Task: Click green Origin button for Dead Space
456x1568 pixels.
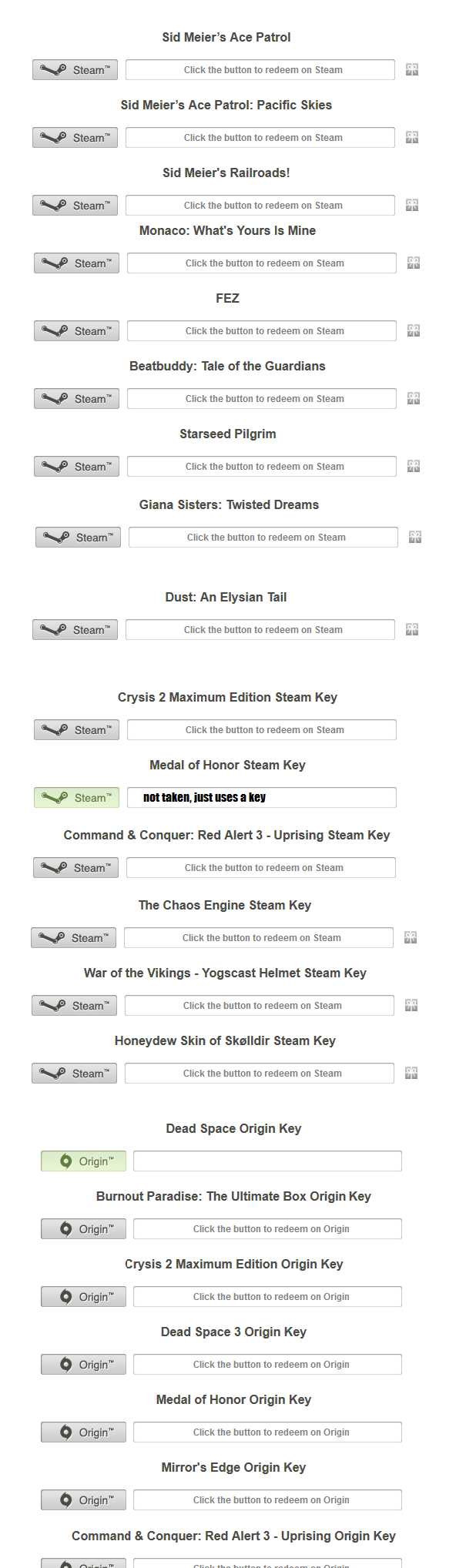Action: pos(83,1161)
